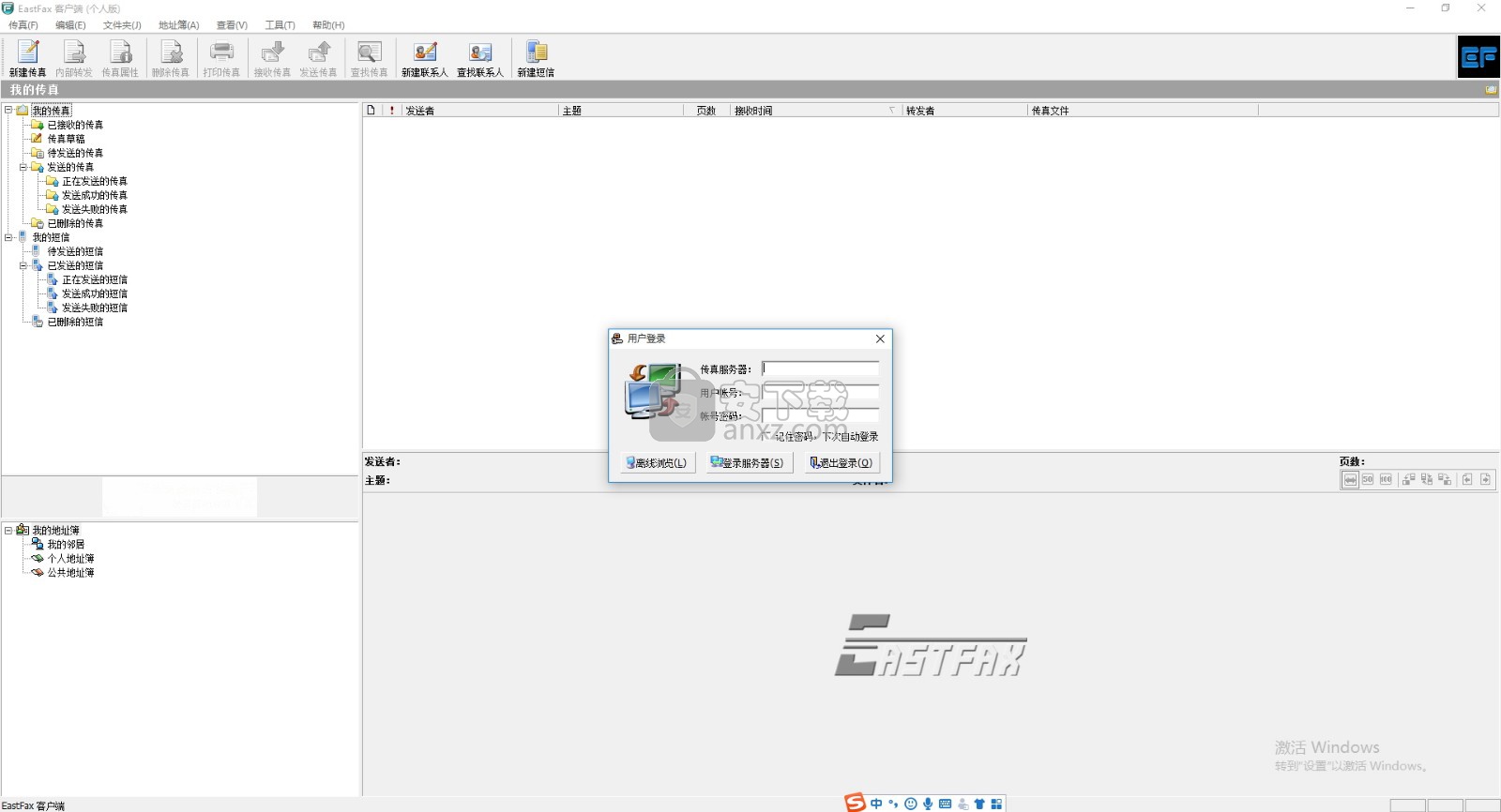Select 公共地址簿 in address book
This screenshot has width=1501, height=812.
click(70, 572)
